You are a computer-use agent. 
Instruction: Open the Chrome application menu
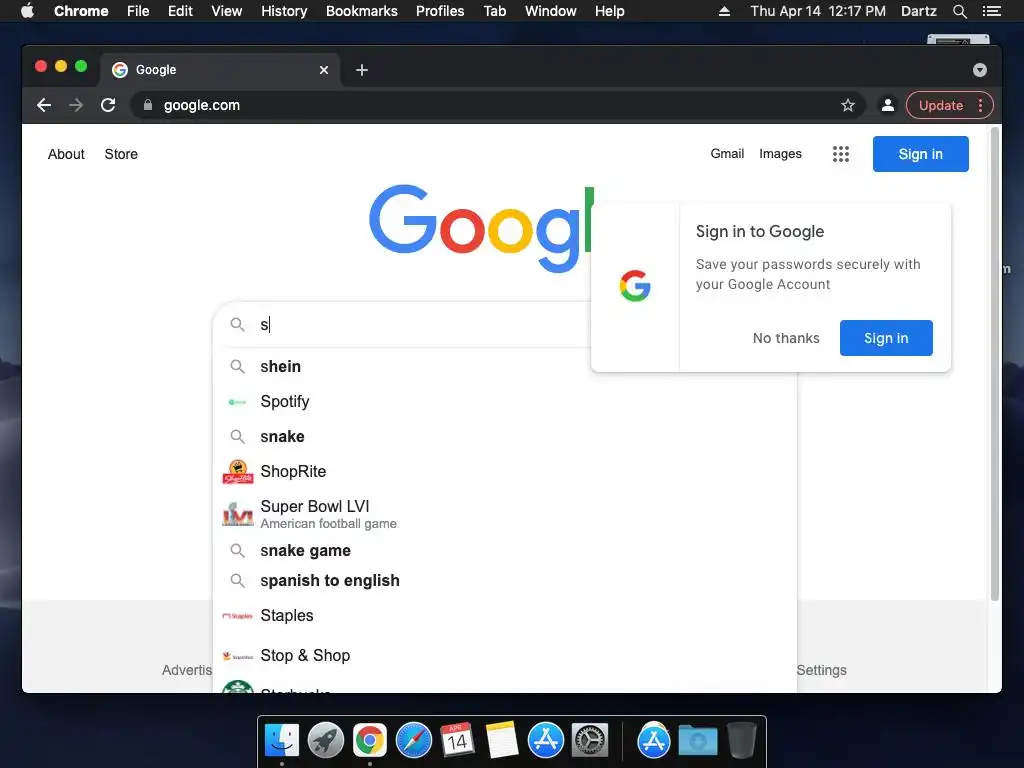[81, 11]
